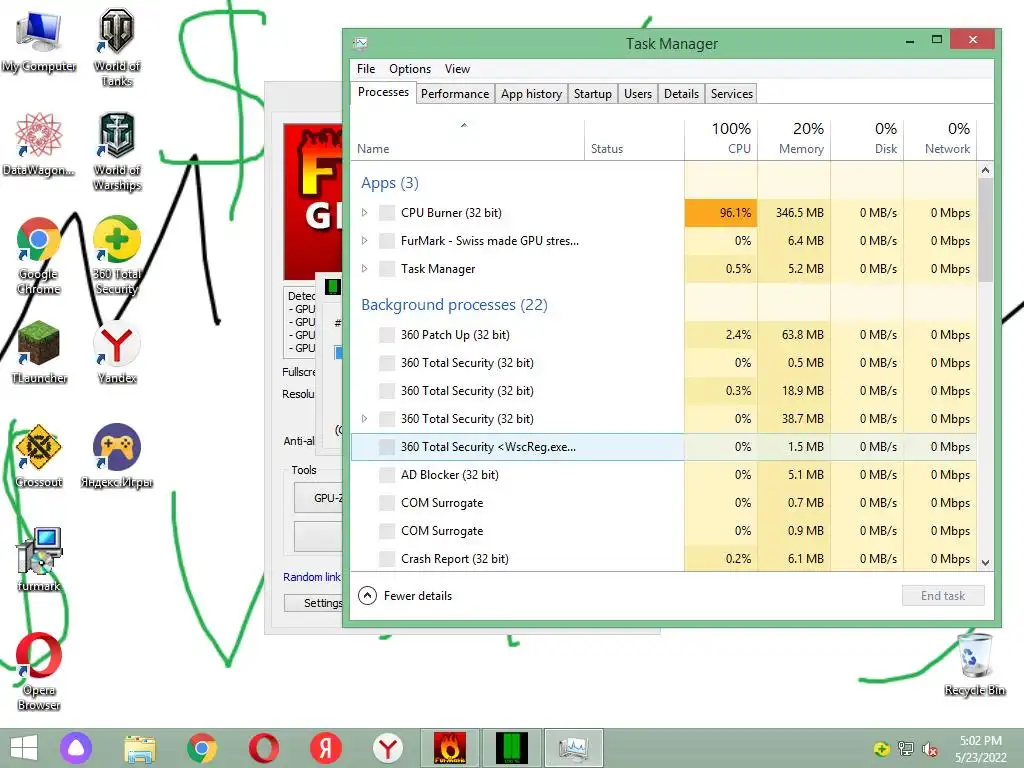Switch to the Startup tab

click(x=592, y=94)
